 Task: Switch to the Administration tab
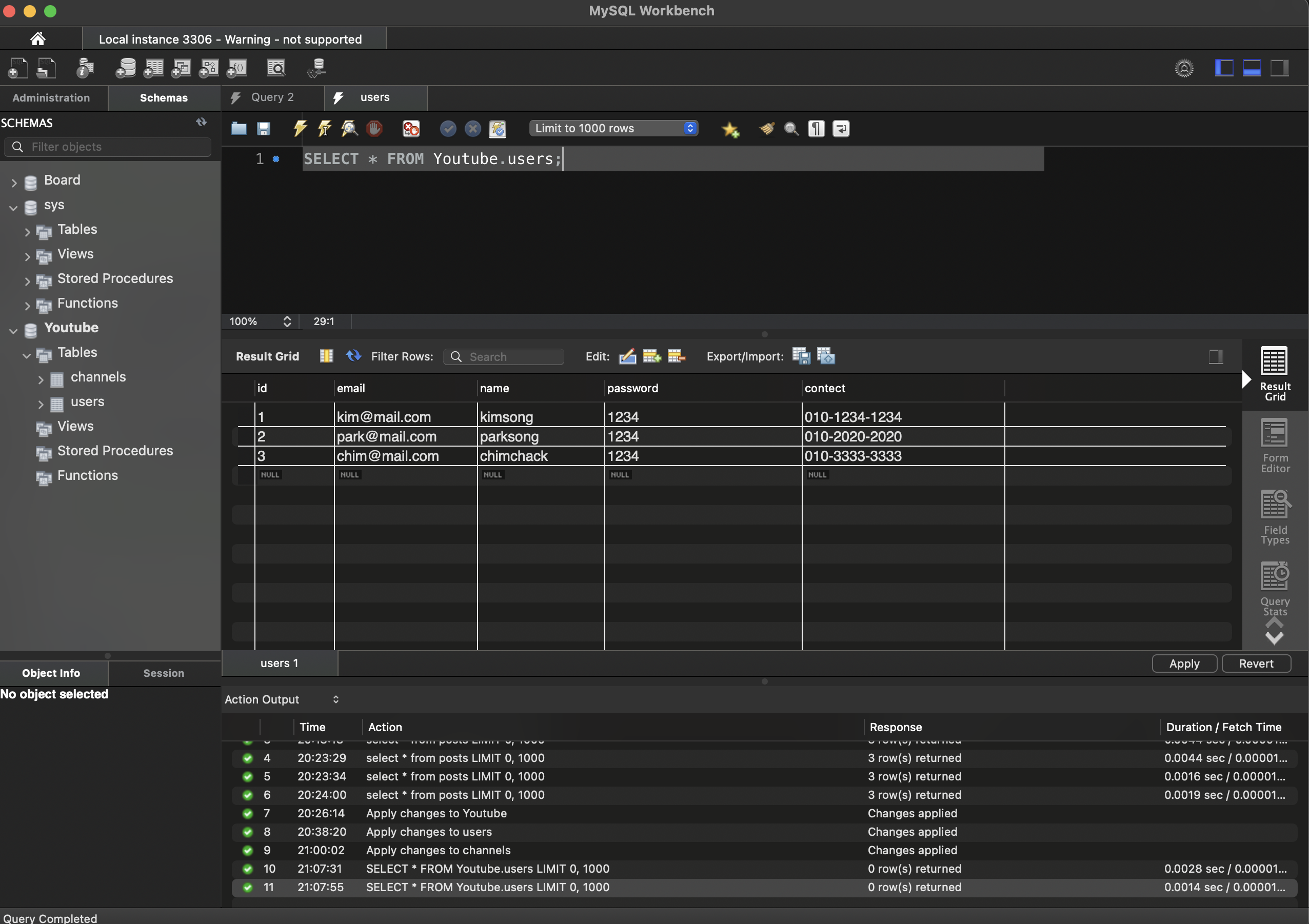click(x=51, y=98)
